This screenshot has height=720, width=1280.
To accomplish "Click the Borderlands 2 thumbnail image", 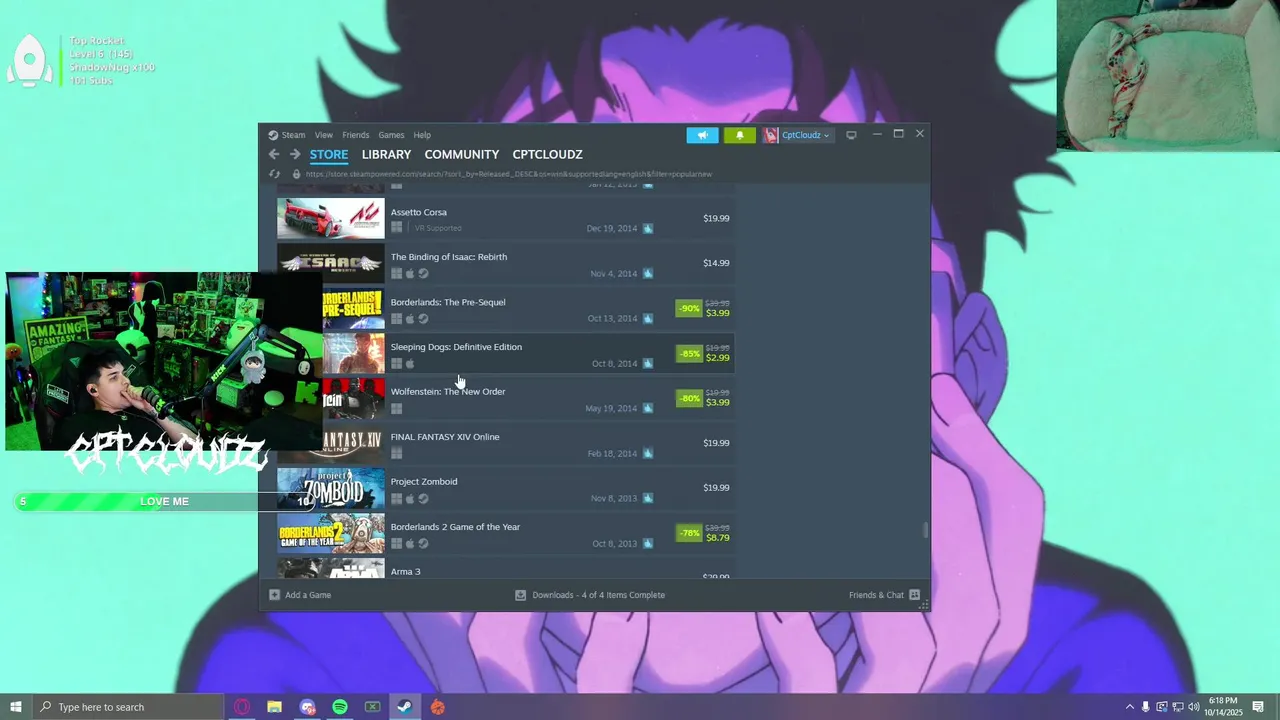I will (x=330, y=534).
